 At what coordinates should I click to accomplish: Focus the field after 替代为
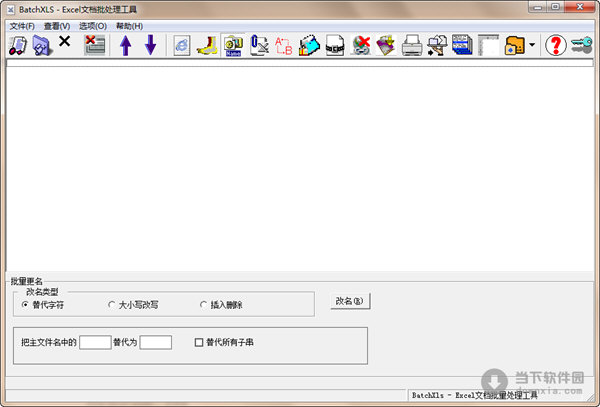coord(156,342)
